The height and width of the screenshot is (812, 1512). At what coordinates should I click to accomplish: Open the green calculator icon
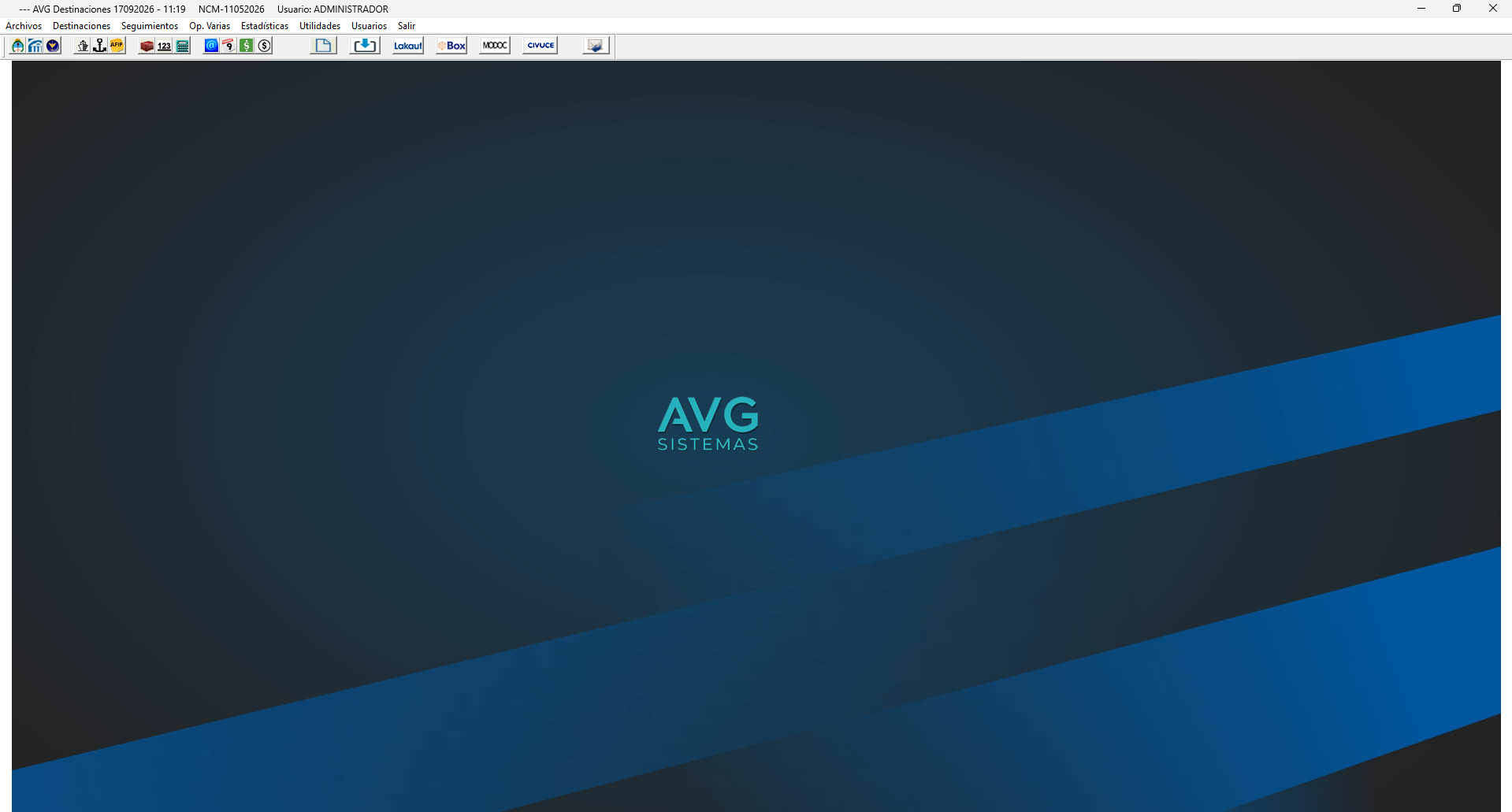pos(182,46)
